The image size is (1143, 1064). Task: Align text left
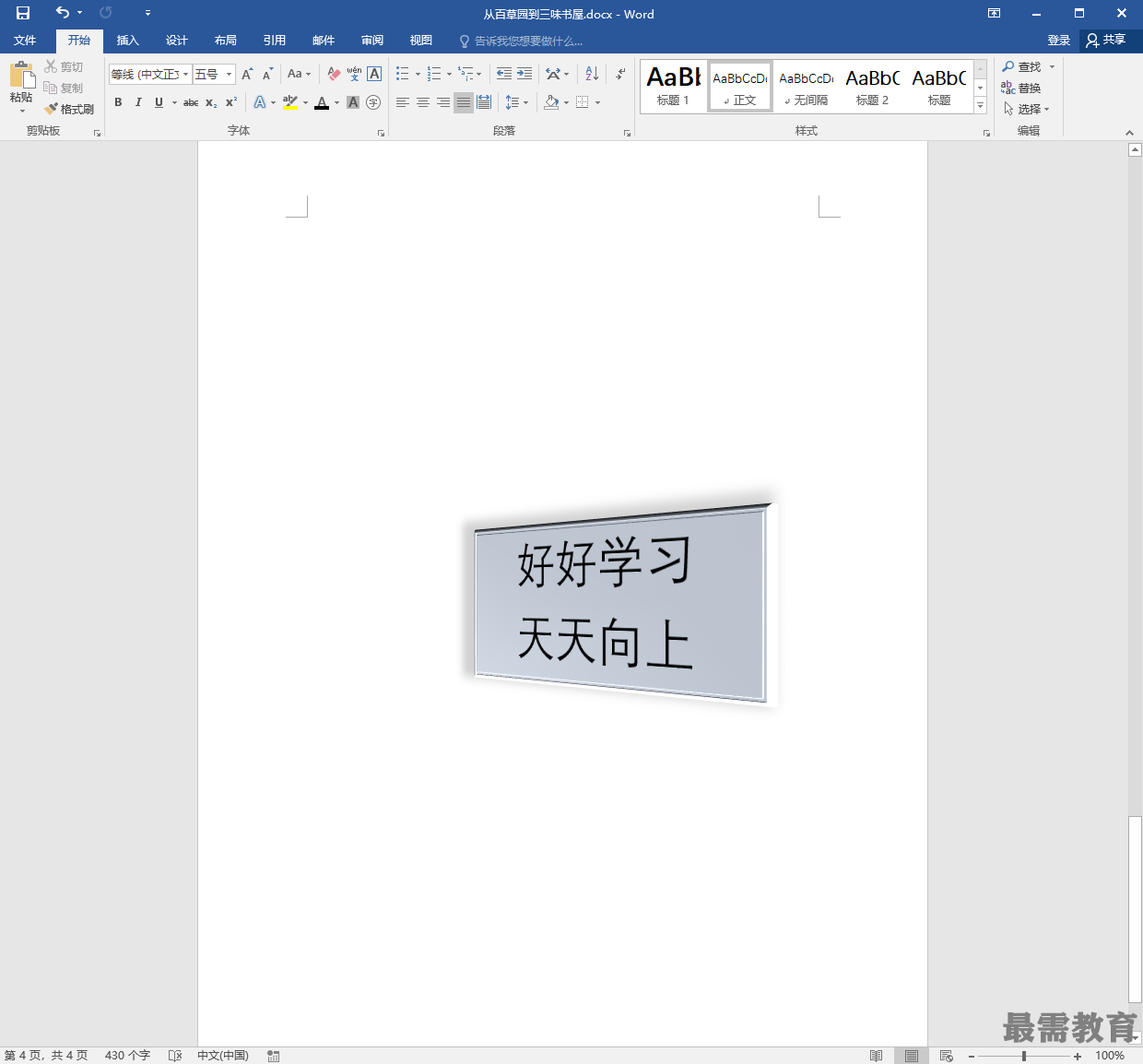coord(403,102)
